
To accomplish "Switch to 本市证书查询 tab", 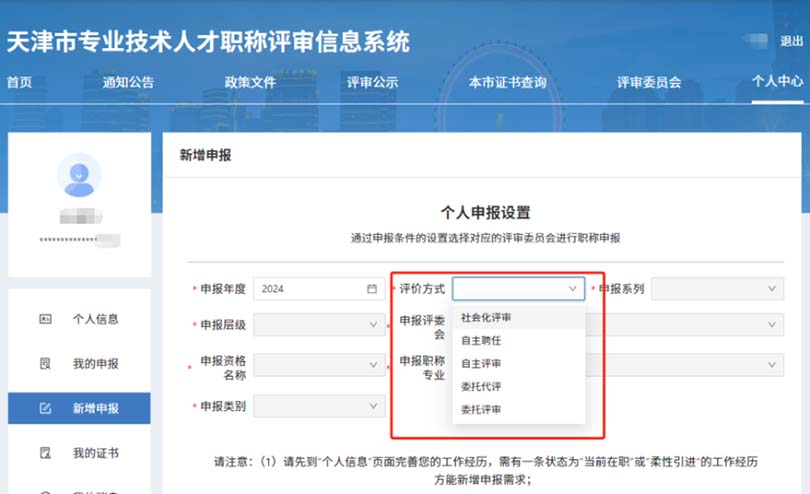I will [508, 82].
